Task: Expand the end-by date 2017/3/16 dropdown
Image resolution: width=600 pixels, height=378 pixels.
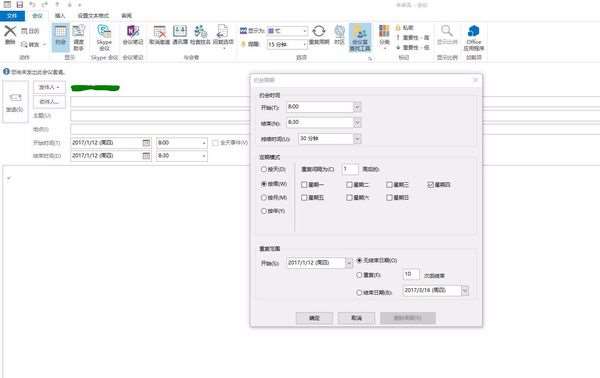Action: point(465,291)
